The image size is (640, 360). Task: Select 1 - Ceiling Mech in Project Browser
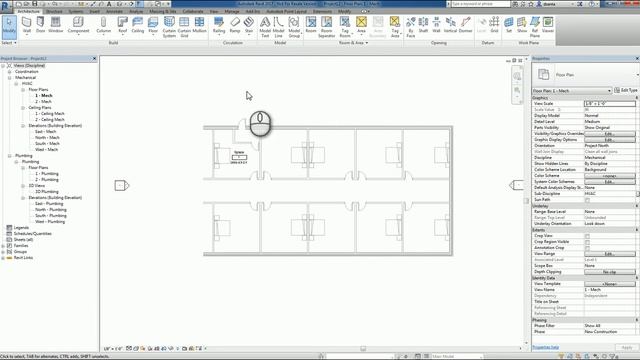pos(50,113)
